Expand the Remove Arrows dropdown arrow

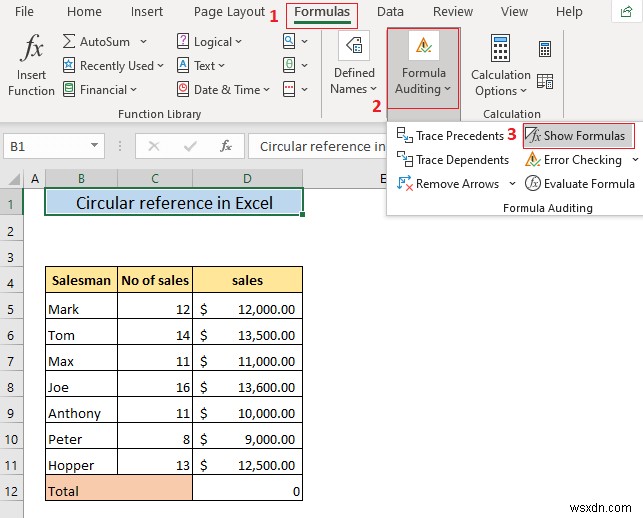(x=512, y=184)
